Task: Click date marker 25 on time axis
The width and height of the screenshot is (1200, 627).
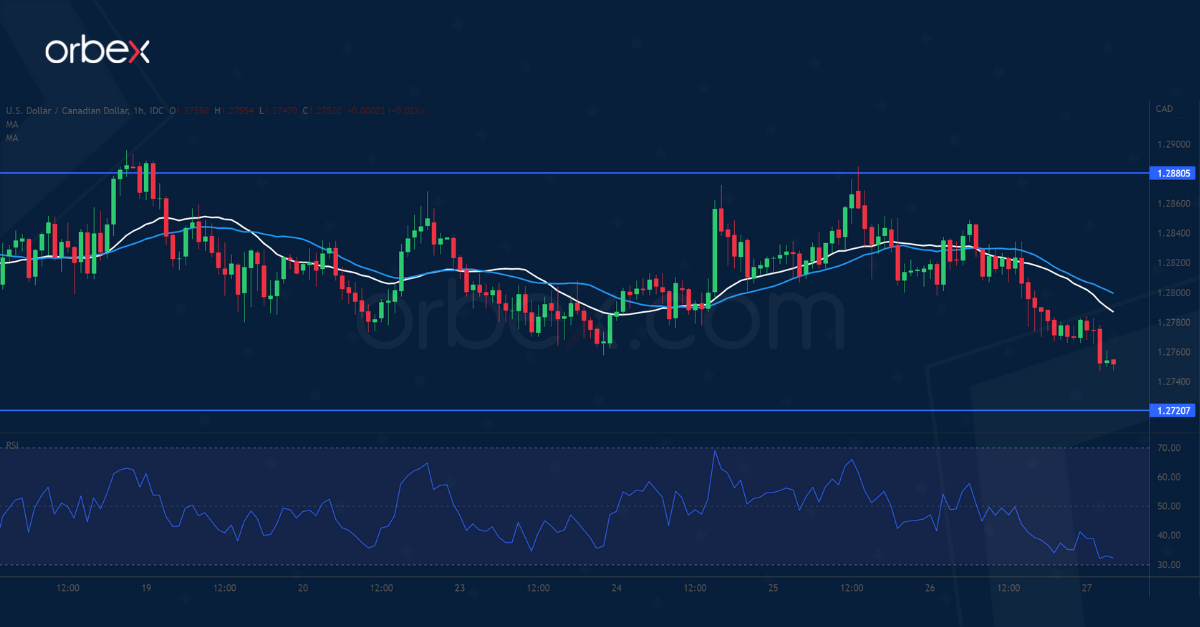Action: 775,589
